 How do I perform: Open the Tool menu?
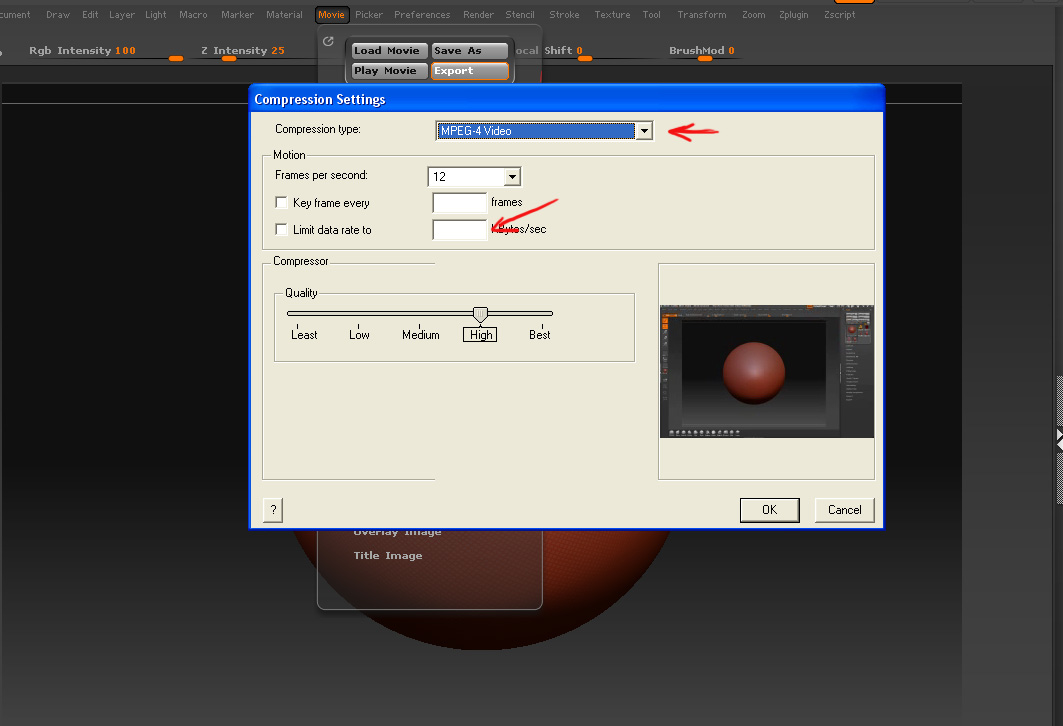(651, 14)
